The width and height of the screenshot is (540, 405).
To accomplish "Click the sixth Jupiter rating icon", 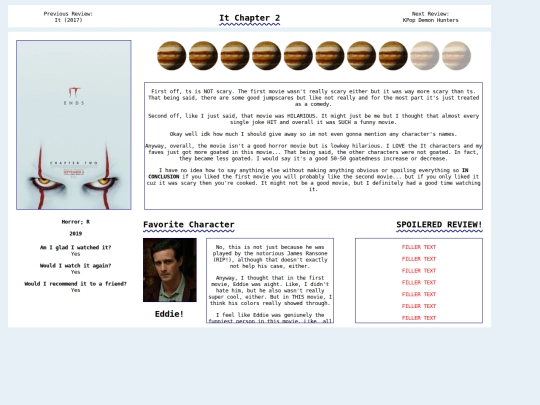I will 330,56.
